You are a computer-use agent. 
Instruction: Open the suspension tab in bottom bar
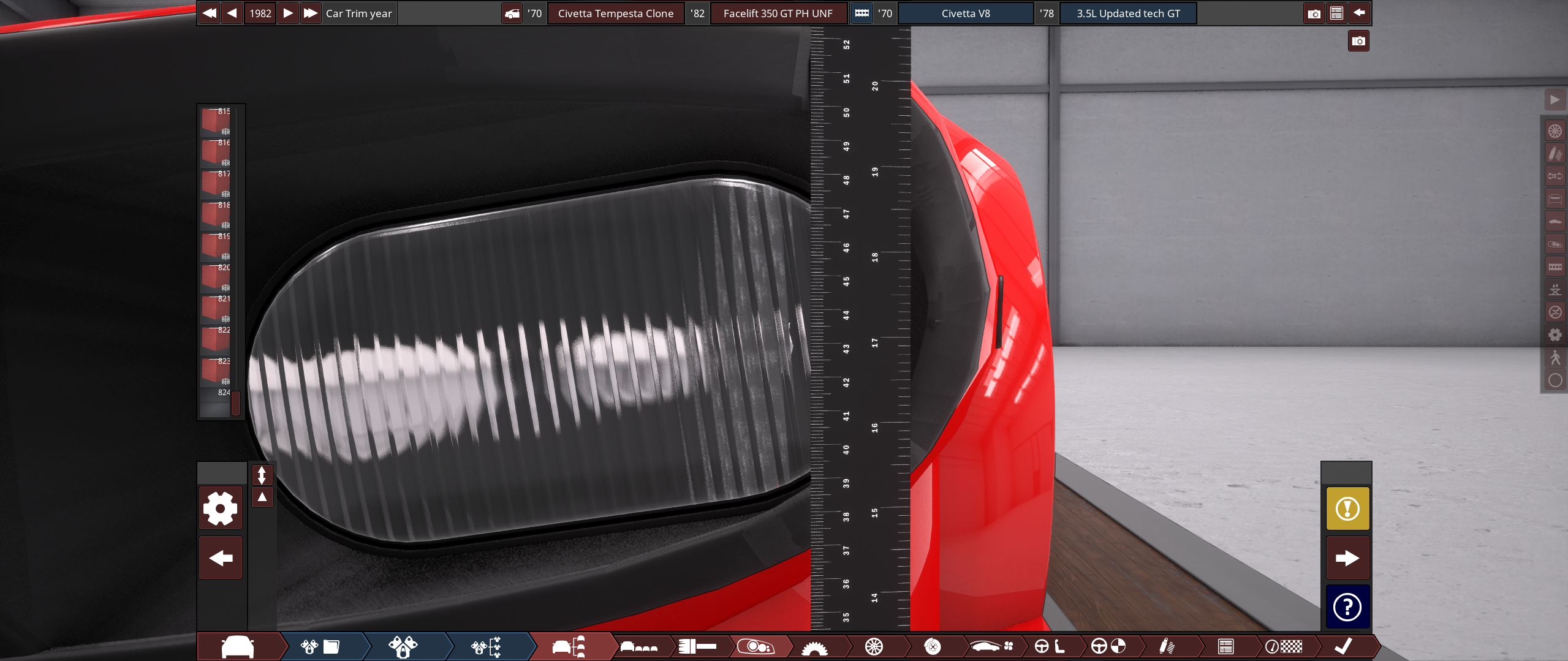point(1167,646)
